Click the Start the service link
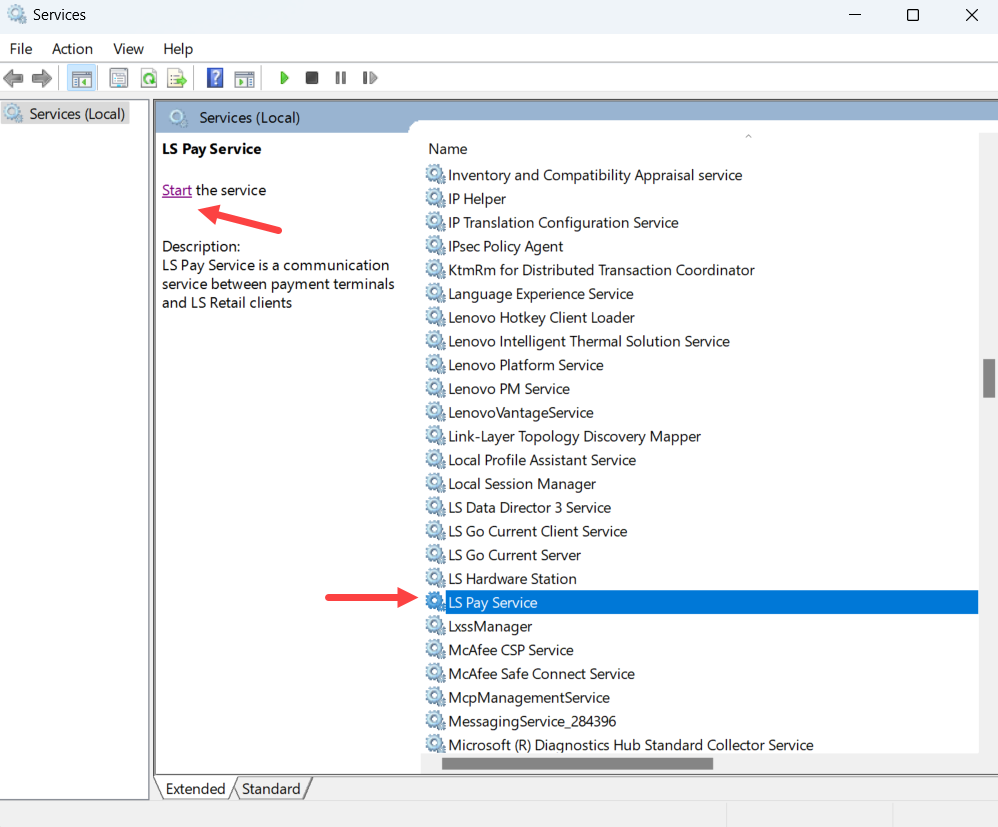This screenshot has height=827, width=998. point(177,190)
